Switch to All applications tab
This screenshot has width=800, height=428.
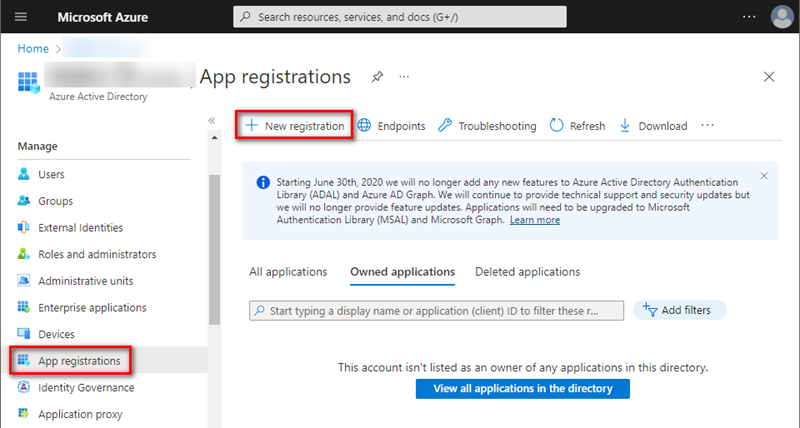tap(288, 271)
